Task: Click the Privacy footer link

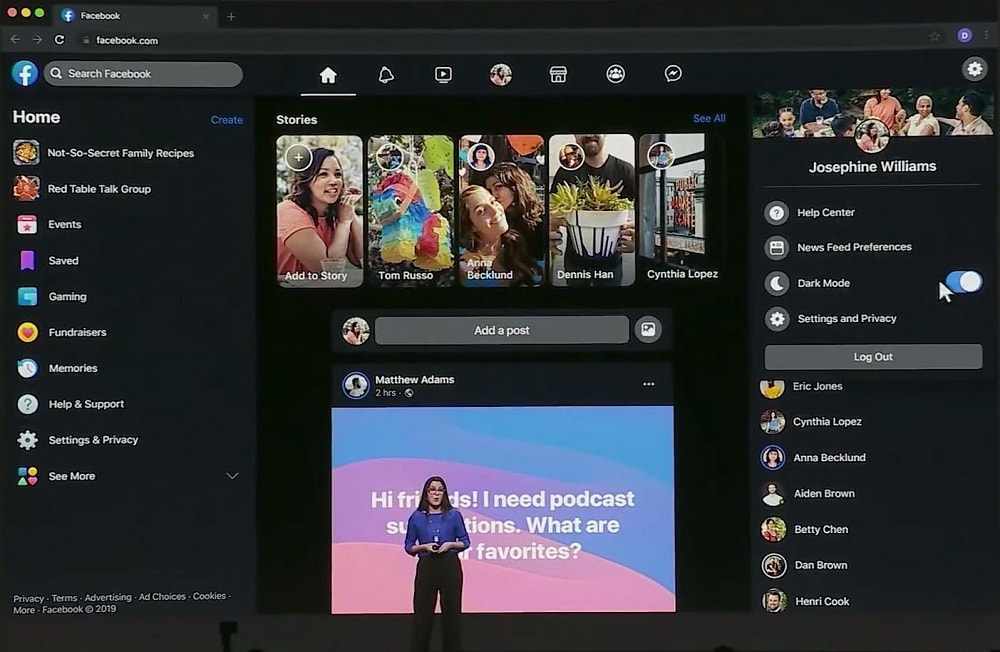Action: 28,598
